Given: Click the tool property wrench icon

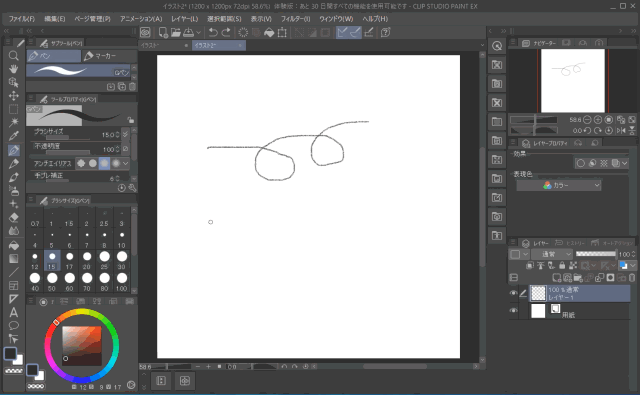Looking at the screenshot, I should point(132,188).
